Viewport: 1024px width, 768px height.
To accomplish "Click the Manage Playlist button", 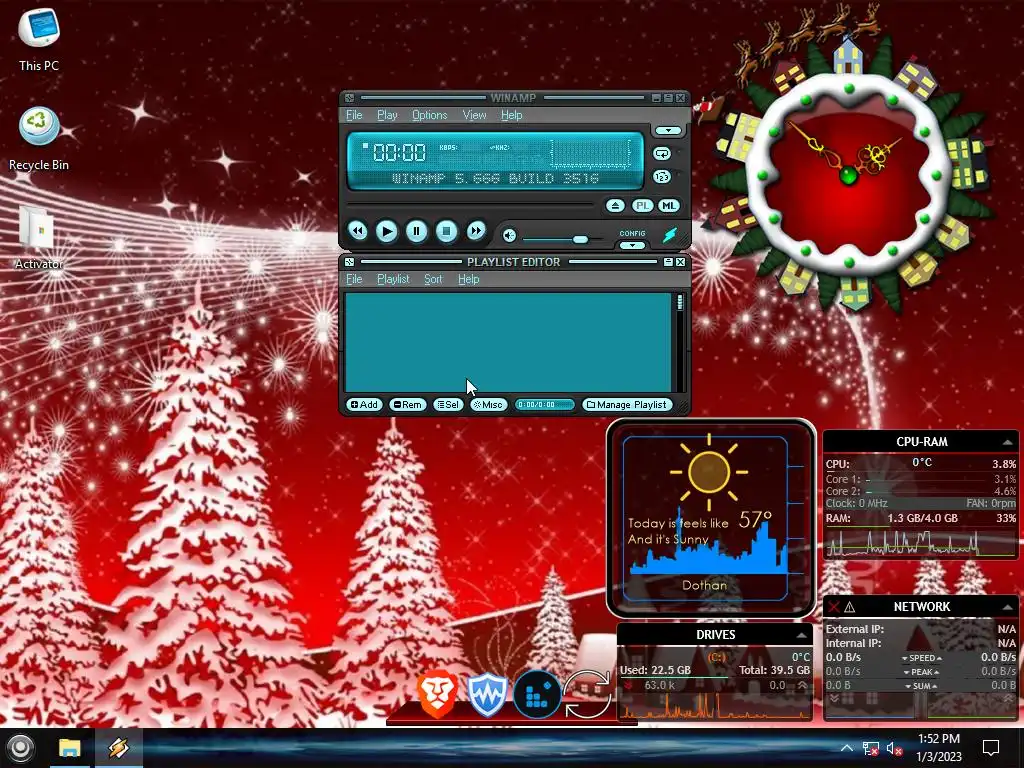I will (x=627, y=405).
